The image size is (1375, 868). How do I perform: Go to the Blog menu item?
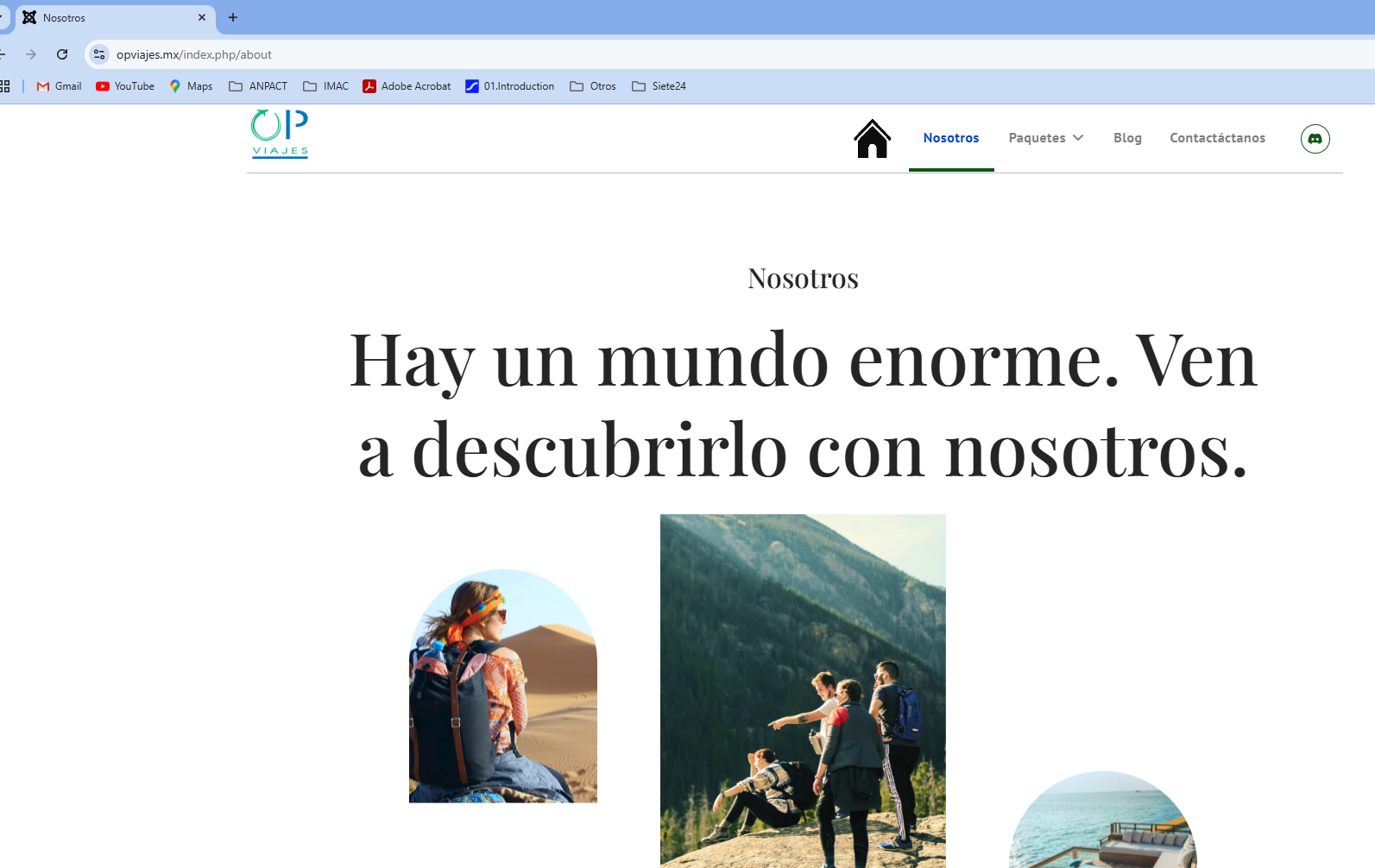click(1126, 138)
